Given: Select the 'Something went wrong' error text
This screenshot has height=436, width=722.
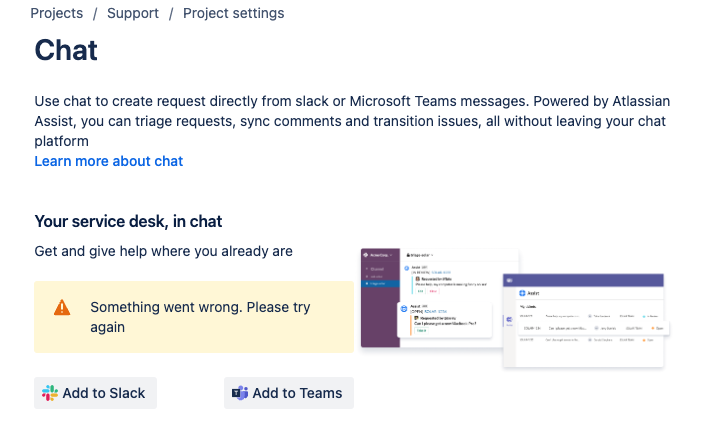Looking at the screenshot, I should 200,317.
